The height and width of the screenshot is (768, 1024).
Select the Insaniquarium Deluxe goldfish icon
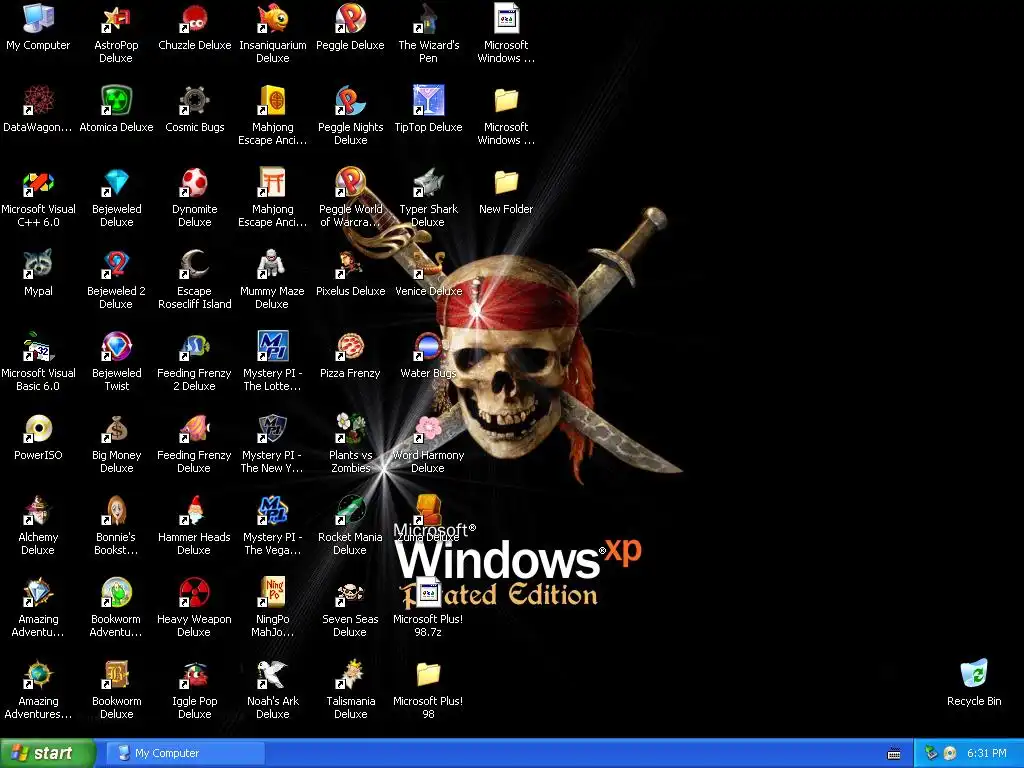(x=272, y=18)
